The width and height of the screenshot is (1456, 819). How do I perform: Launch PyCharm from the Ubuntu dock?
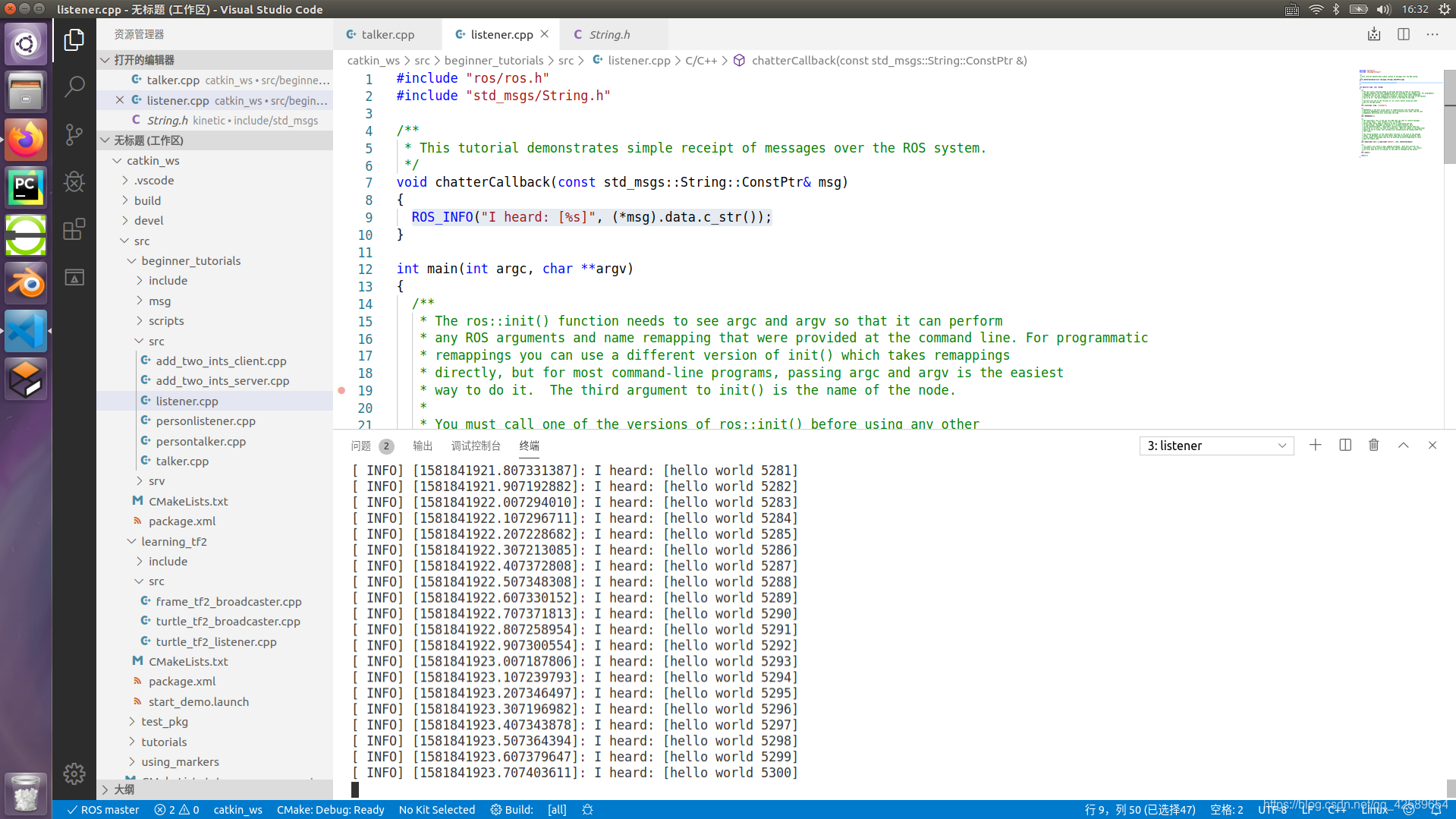pyautogui.click(x=26, y=187)
